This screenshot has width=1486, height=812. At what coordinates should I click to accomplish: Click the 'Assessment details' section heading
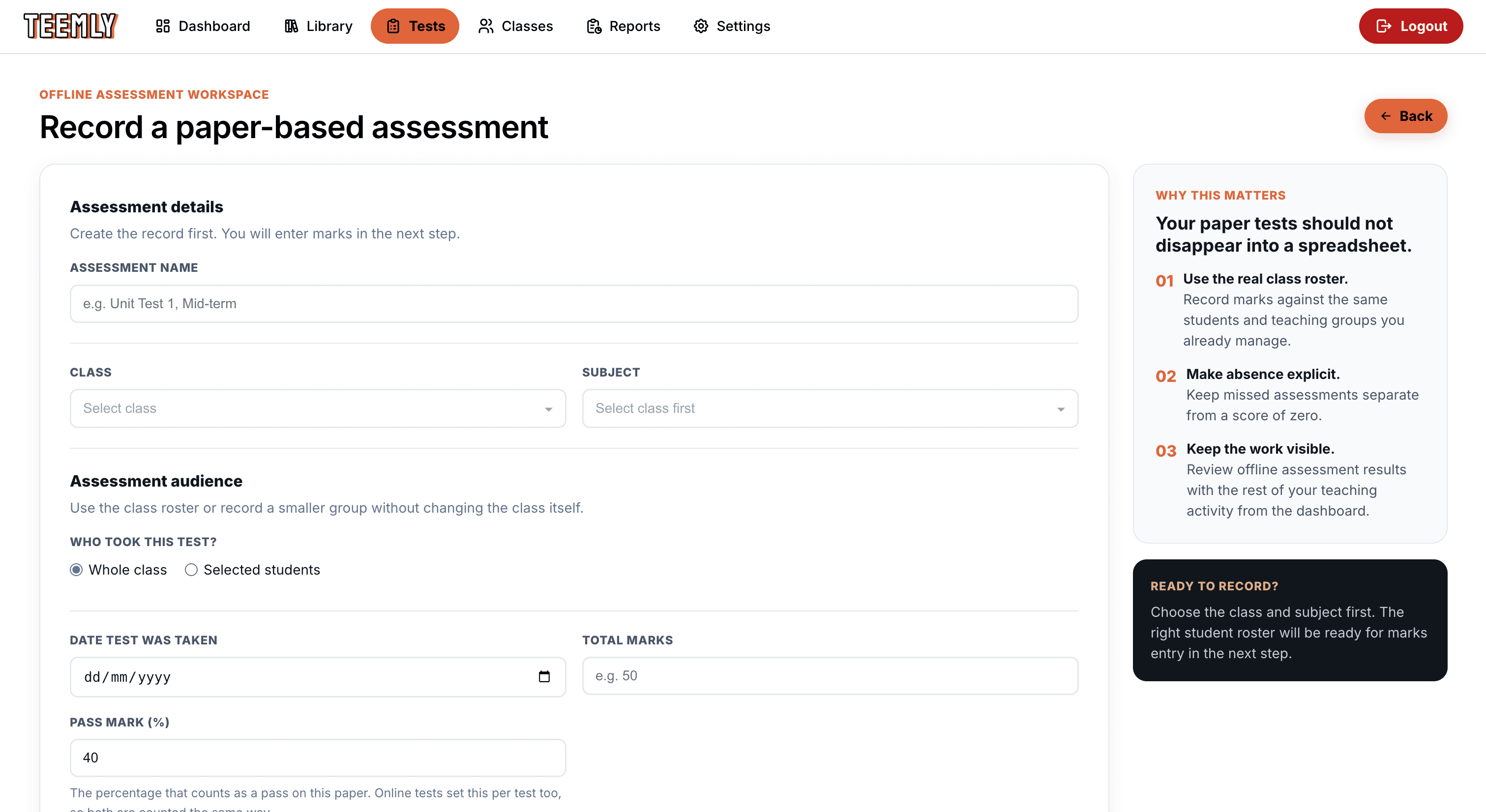point(147,206)
